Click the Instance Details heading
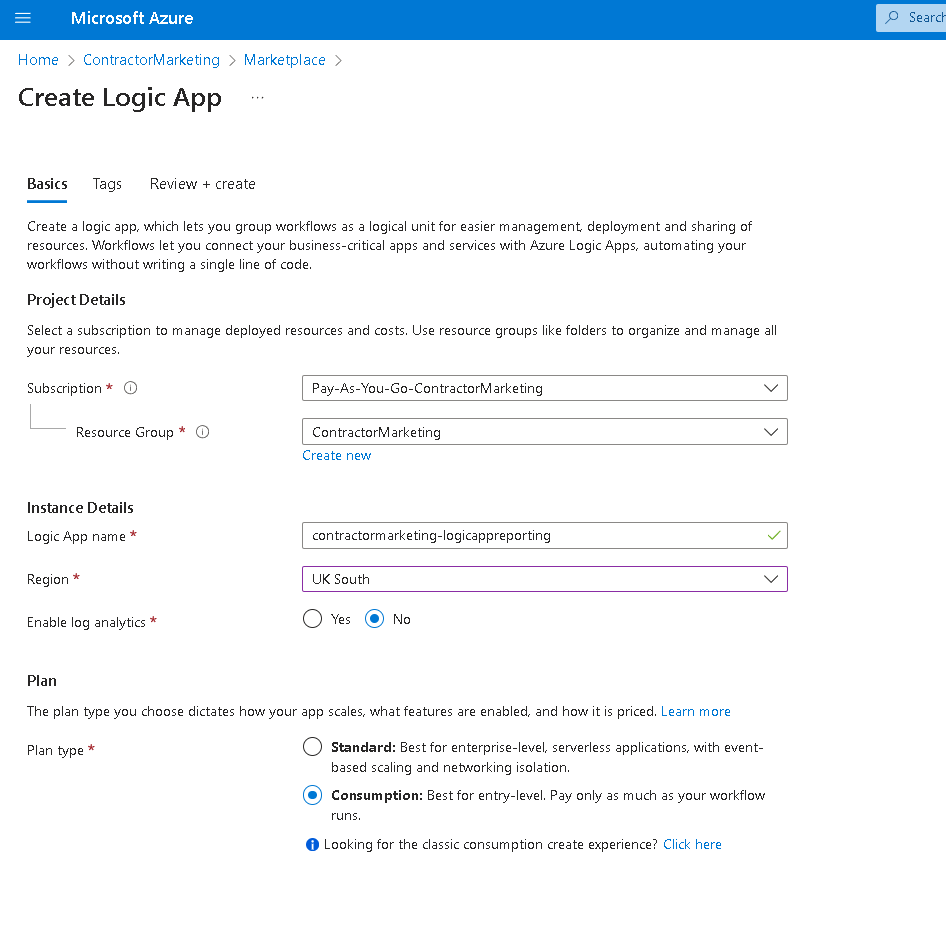Image resolution: width=946 pixels, height=930 pixels. click(80, 508)
